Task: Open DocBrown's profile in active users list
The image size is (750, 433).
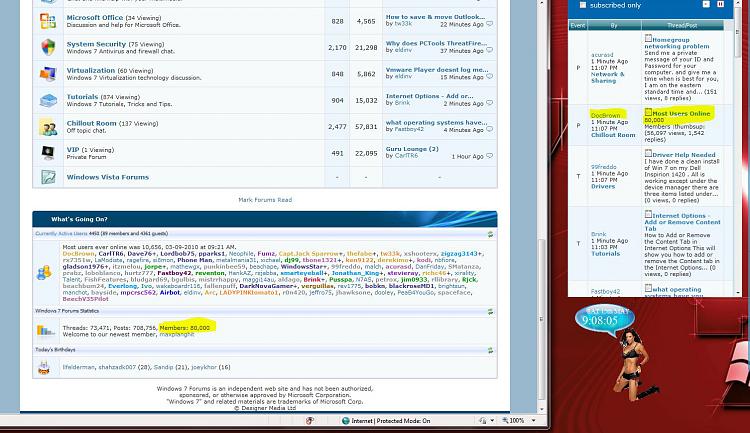Action: (78, 254)
